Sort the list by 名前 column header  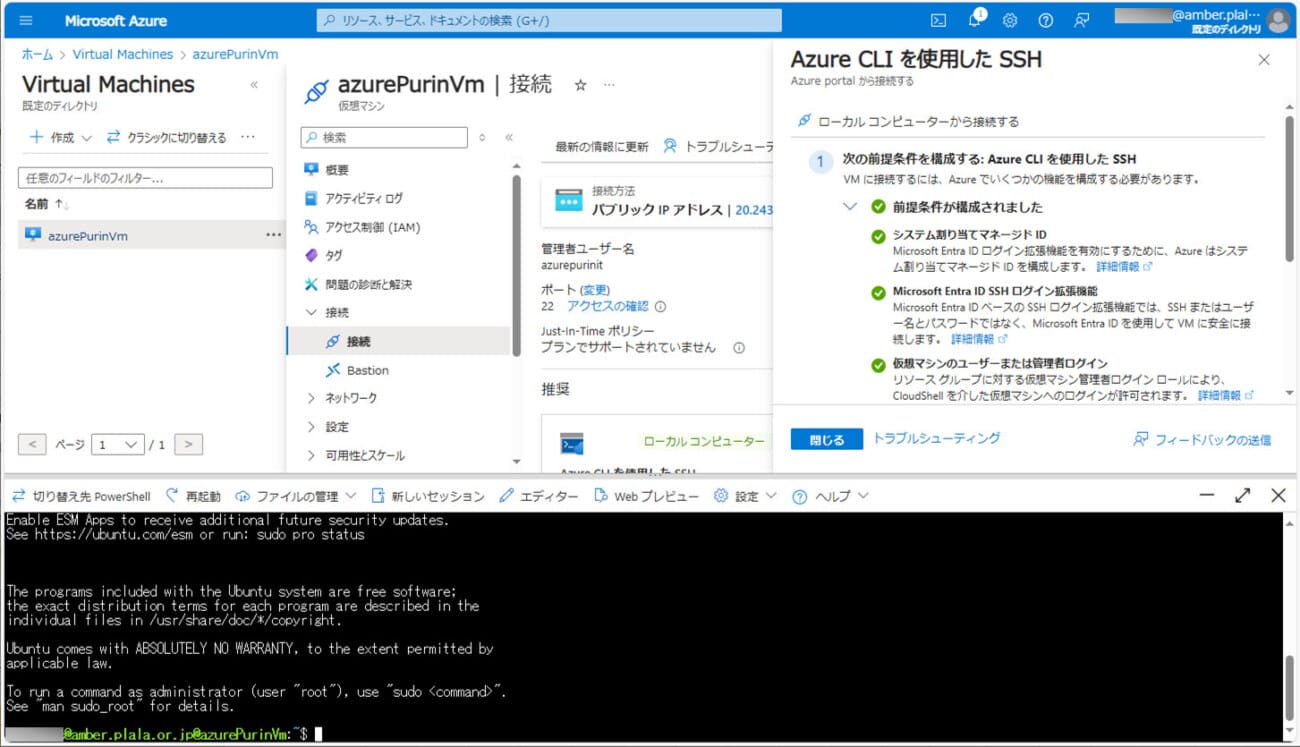[x=47, y=204]
